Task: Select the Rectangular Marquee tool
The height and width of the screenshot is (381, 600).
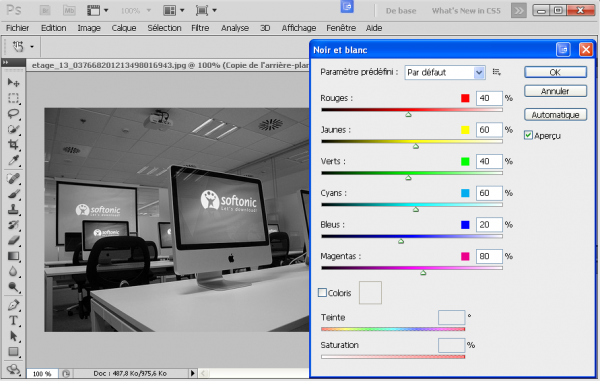Action: pyautogui.click(x=13, y=98)
